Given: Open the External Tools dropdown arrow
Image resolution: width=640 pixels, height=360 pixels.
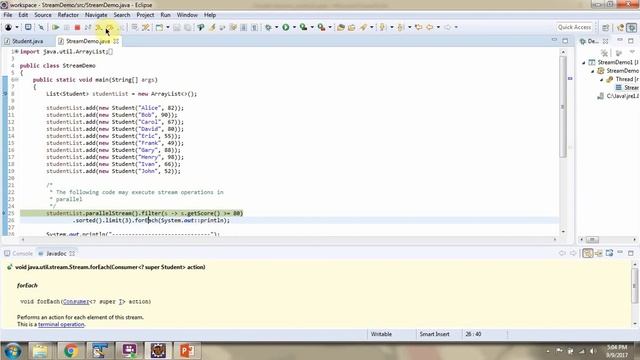Looking at the screenshot, I should (330, 27).
